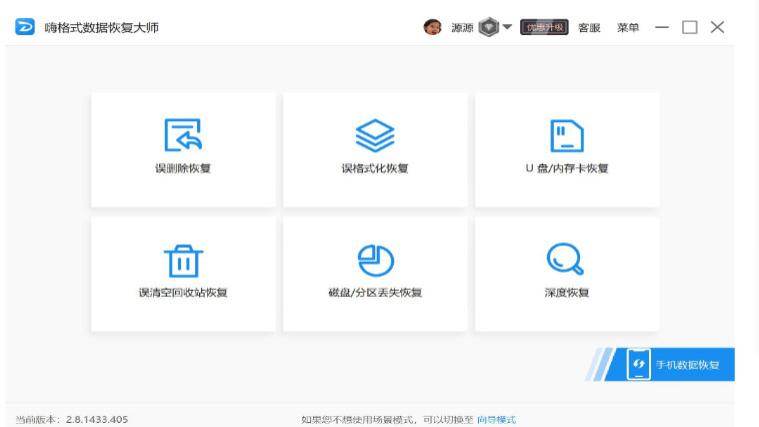Click the username 源源
Viewport: 759px width, 427px height.
[x=462, y=28]
